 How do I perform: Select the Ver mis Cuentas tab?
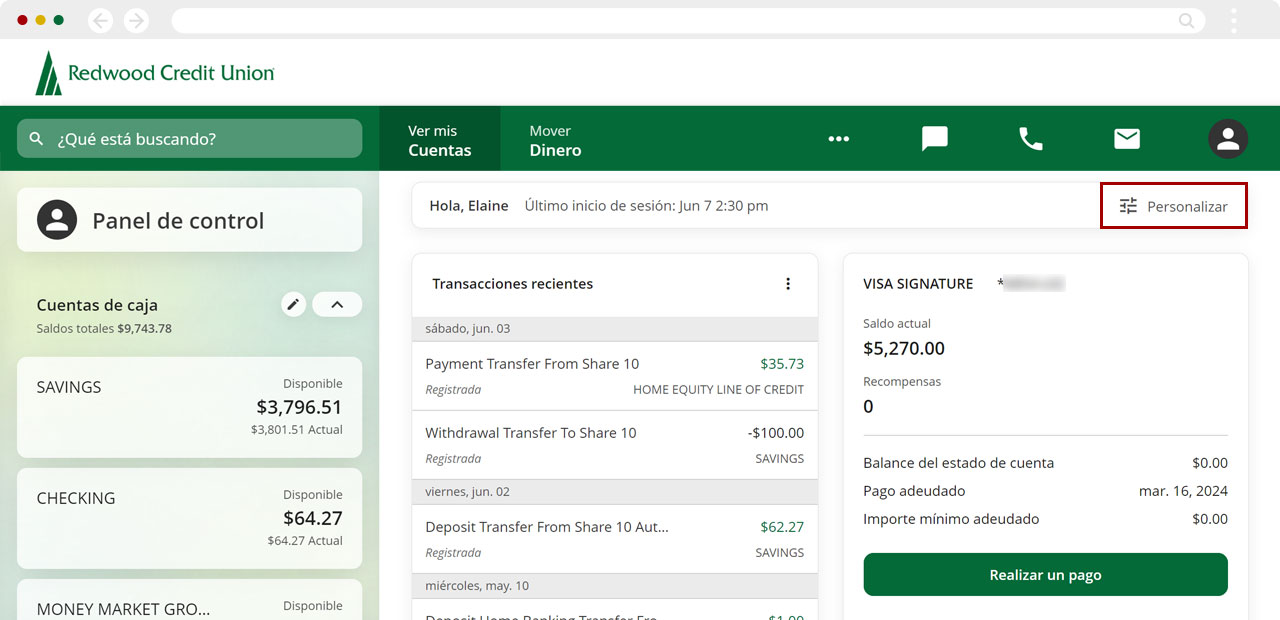coord(439,140)
